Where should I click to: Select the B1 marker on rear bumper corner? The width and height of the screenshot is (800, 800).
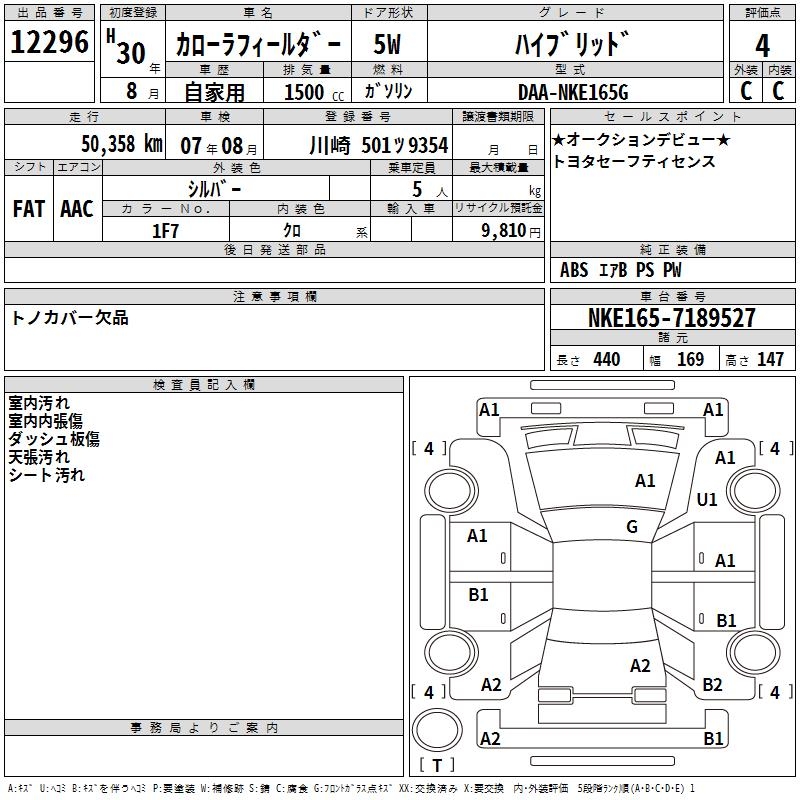pos(713,738)
